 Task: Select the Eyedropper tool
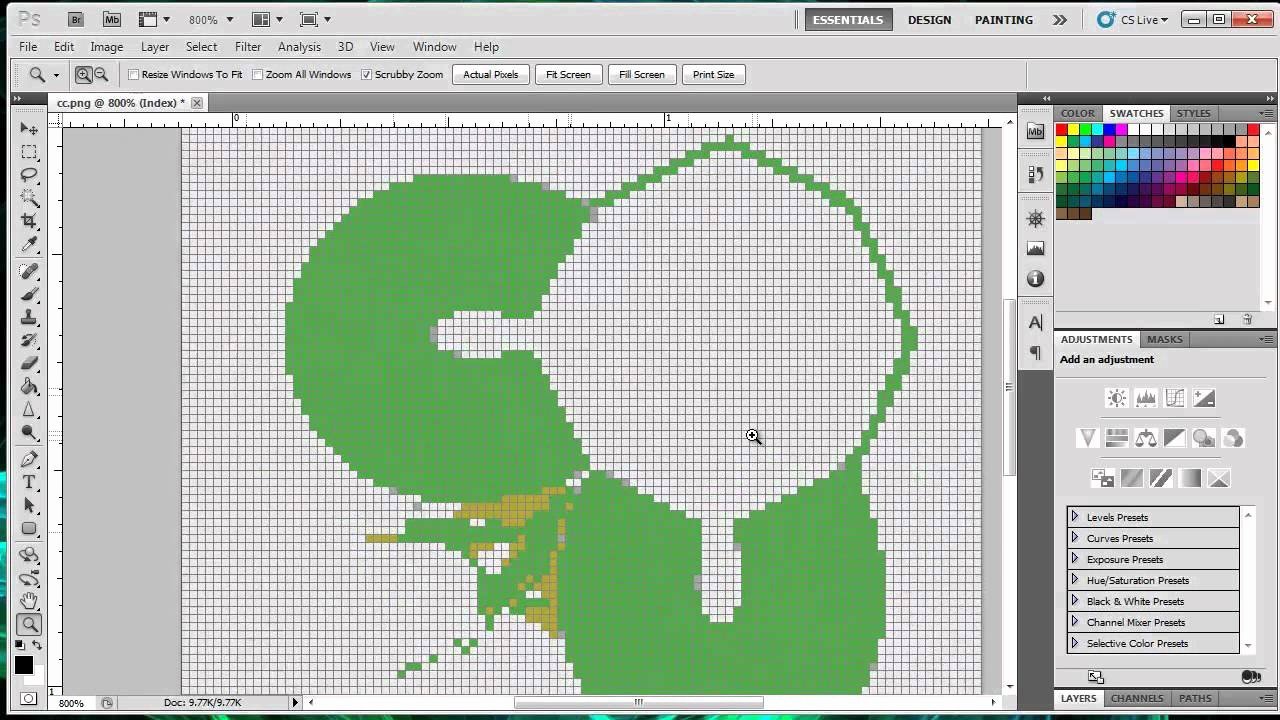(29, 244)
